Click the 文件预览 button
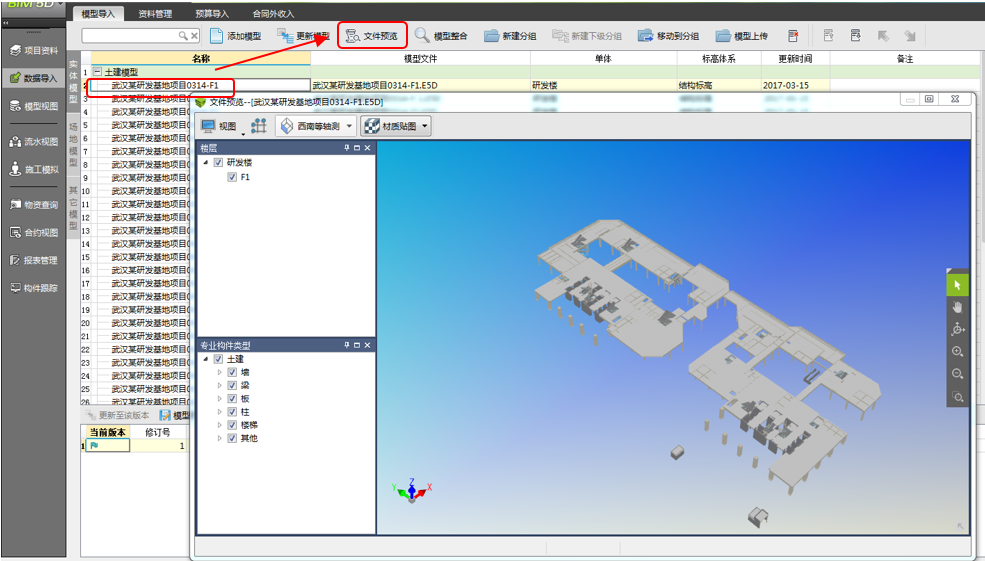The height and width of the screenshot is (561, 985). (372, 36)
